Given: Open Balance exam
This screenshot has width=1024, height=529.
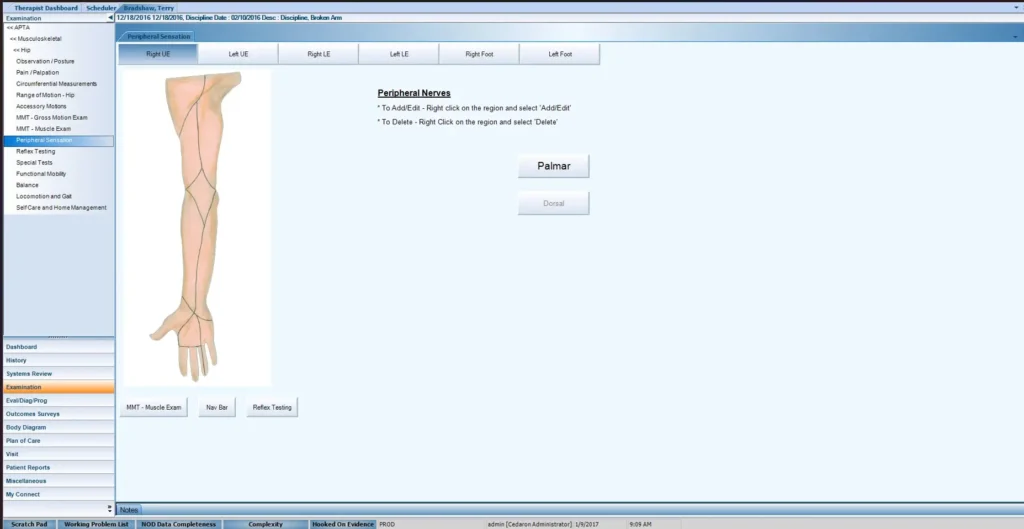Looking at the screenshot, I should point(27,185).
